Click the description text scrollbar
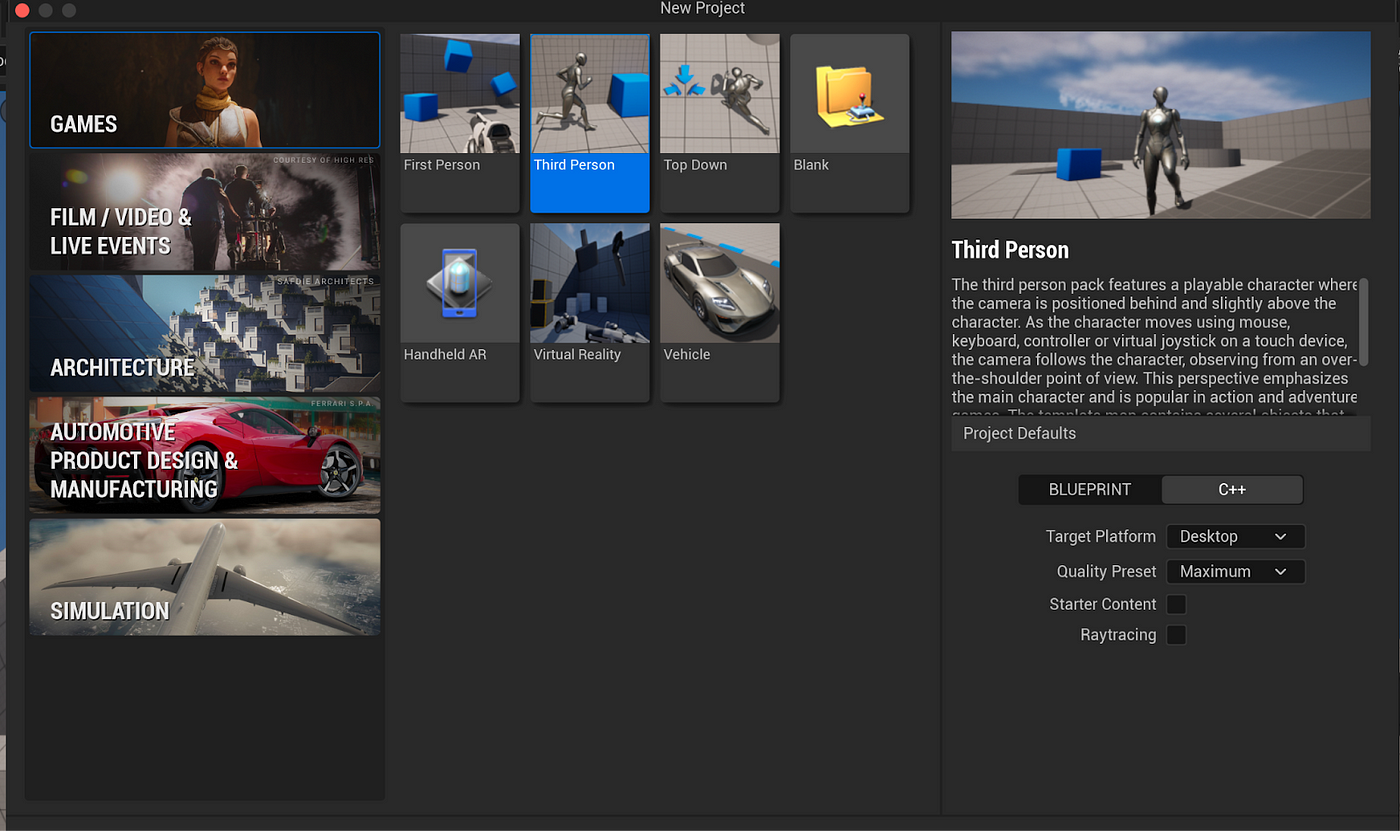The image size is (1400, 831). coord(1364,322)
